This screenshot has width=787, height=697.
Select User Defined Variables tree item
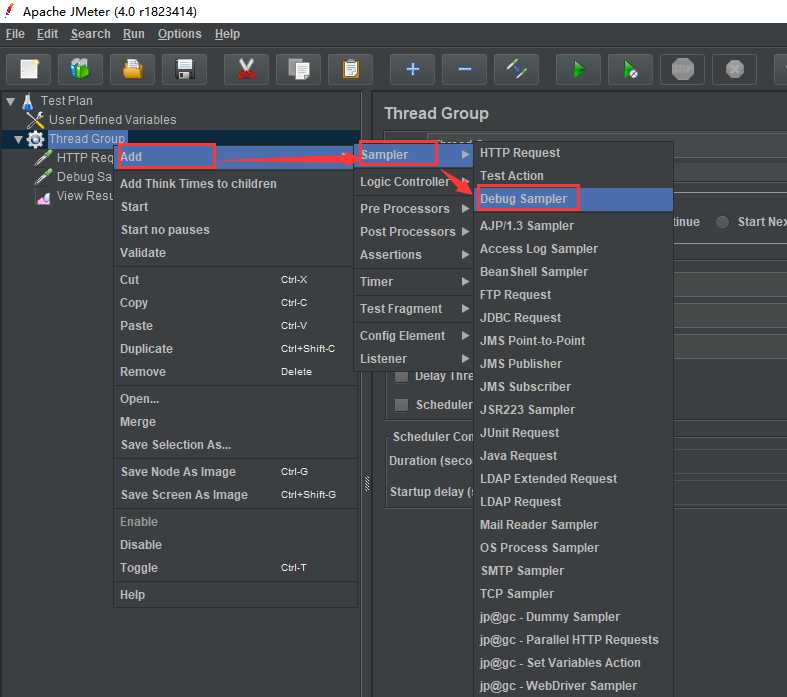[112, 120]
